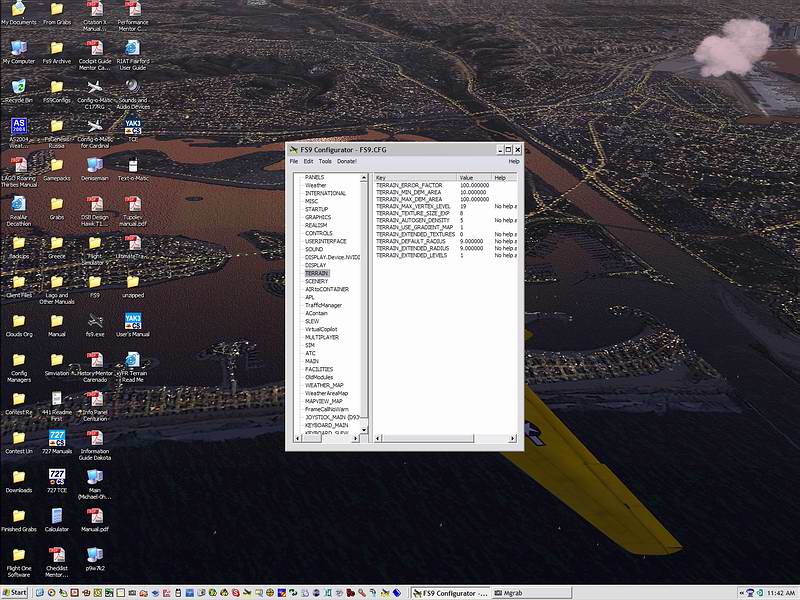Open the Donate! menu item
This screenshot has height=600, width=800.
347,161
